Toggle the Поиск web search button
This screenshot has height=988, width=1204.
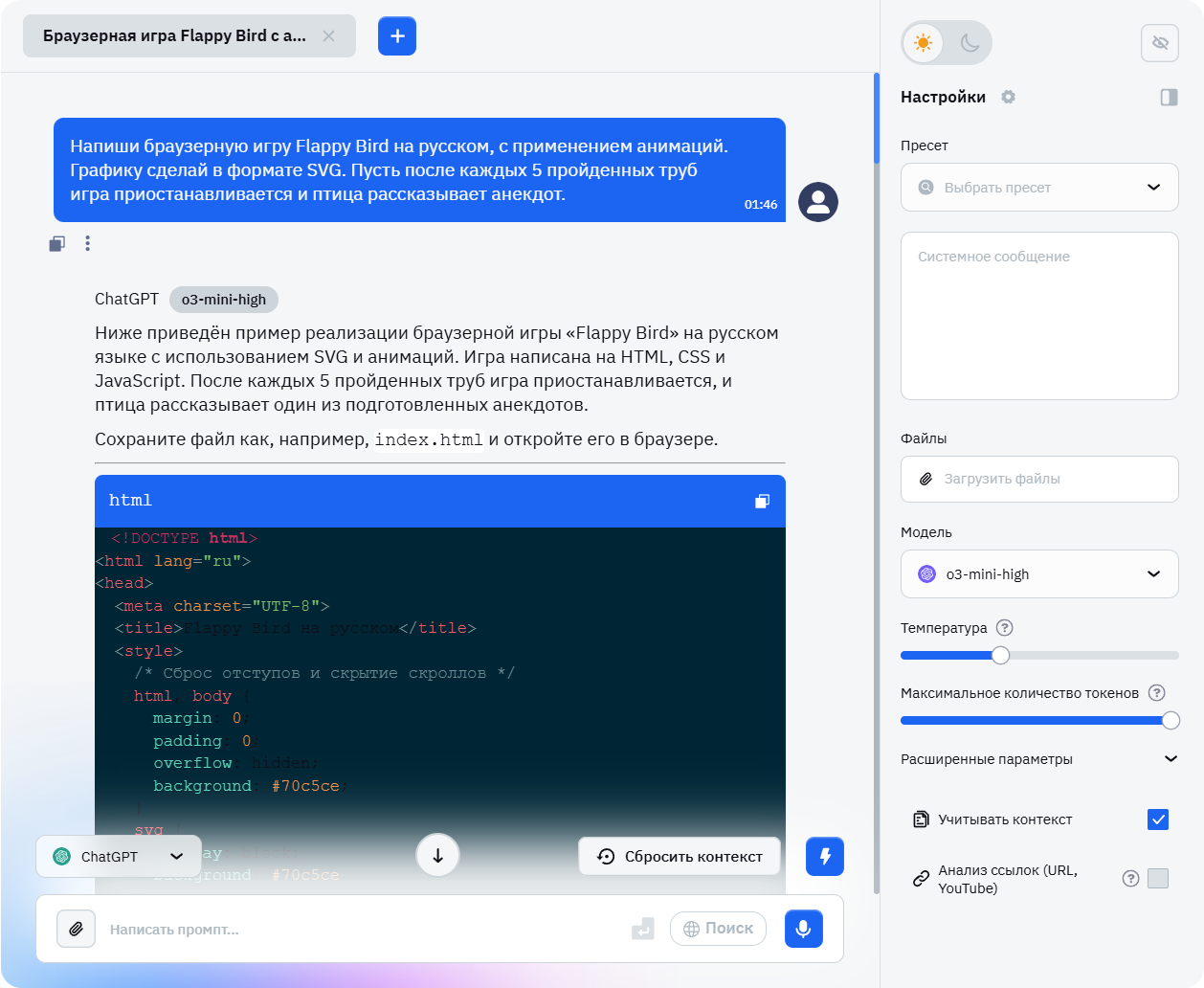pos(718,929)
